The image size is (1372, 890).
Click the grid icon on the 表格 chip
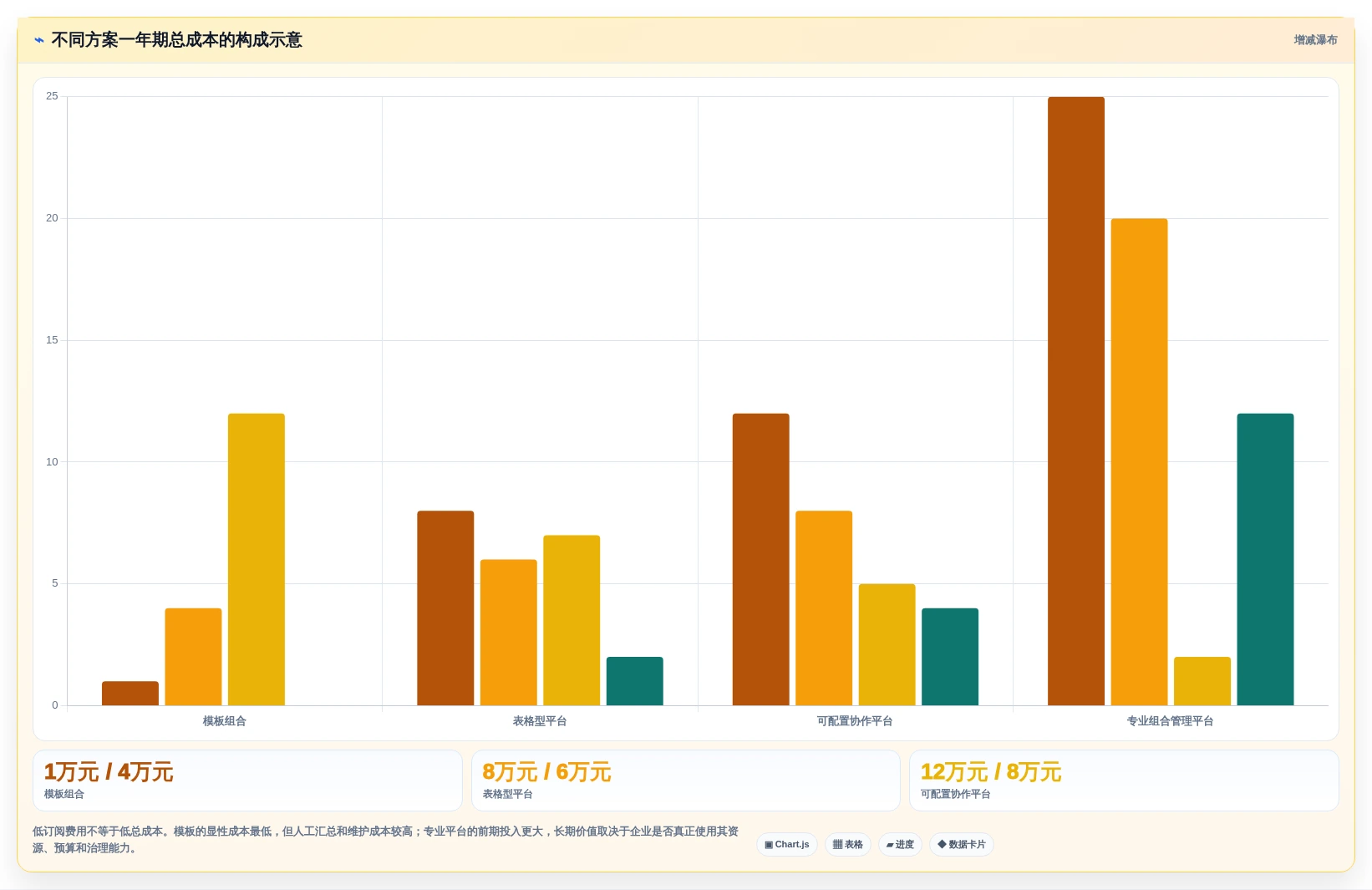coord(837,845)
